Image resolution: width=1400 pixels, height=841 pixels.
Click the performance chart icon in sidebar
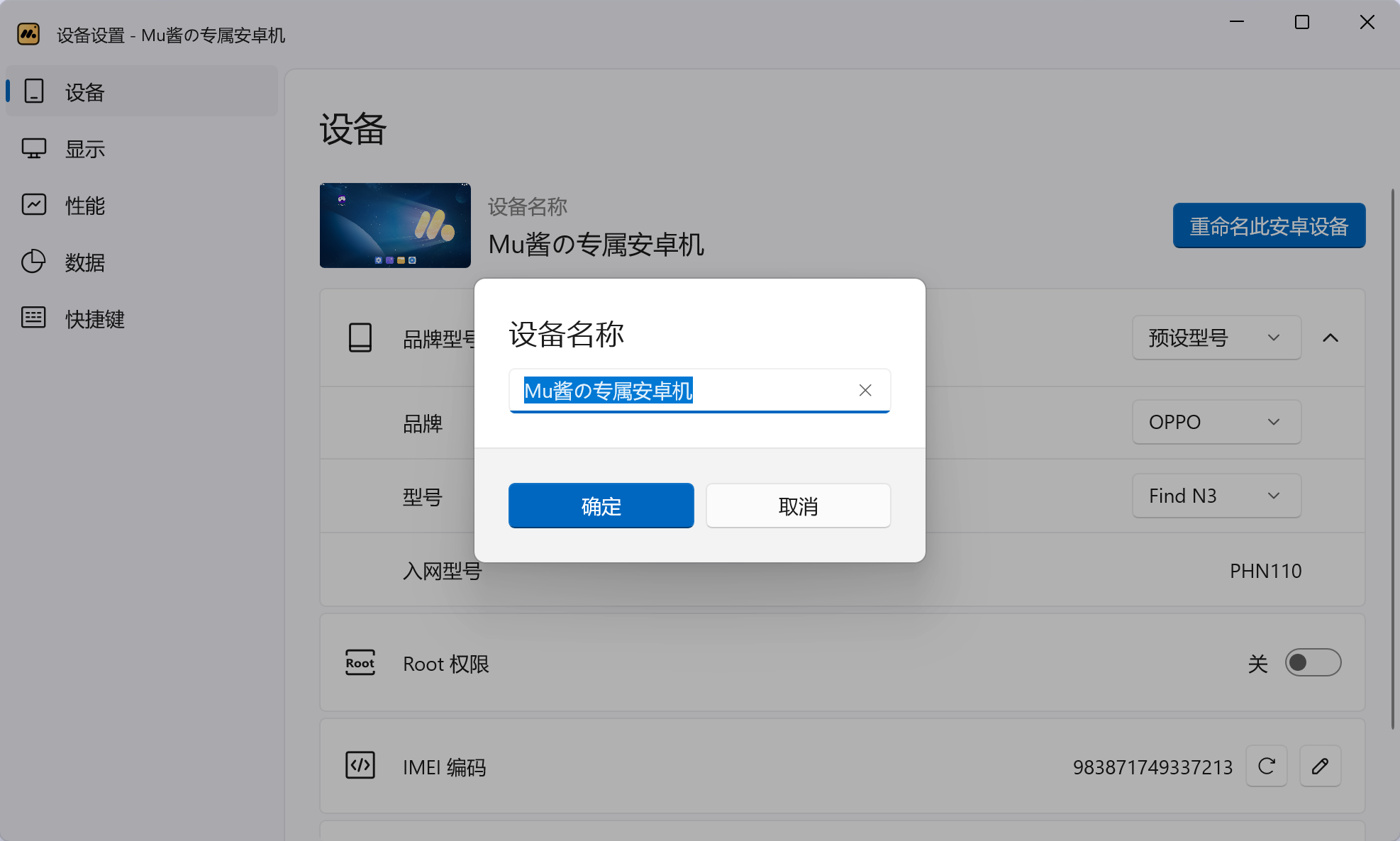pos(34,205)
